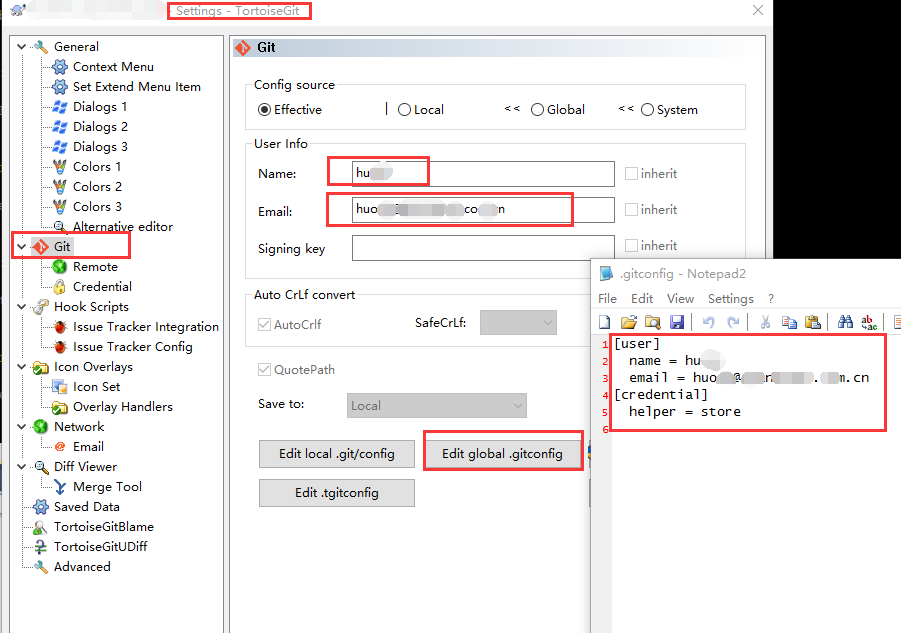Collapse the Diff Viewer tree node
The image size is (901, 633).
point(23,467)
